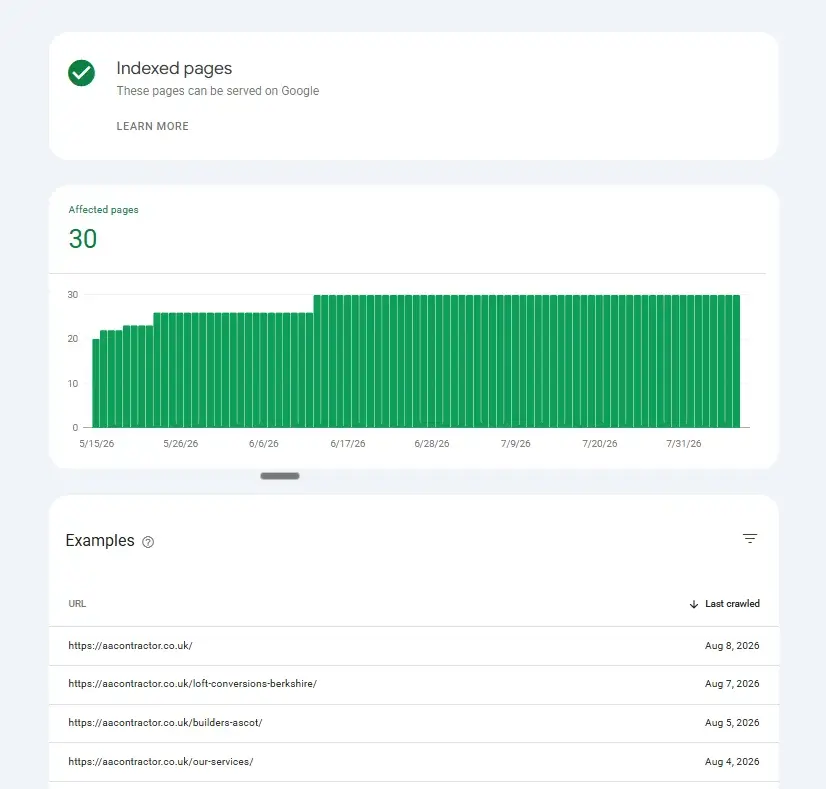Click the Aug 5, 2026 crawl date
This screenshot has height=789, width=826.
click(x=732, y=723)
